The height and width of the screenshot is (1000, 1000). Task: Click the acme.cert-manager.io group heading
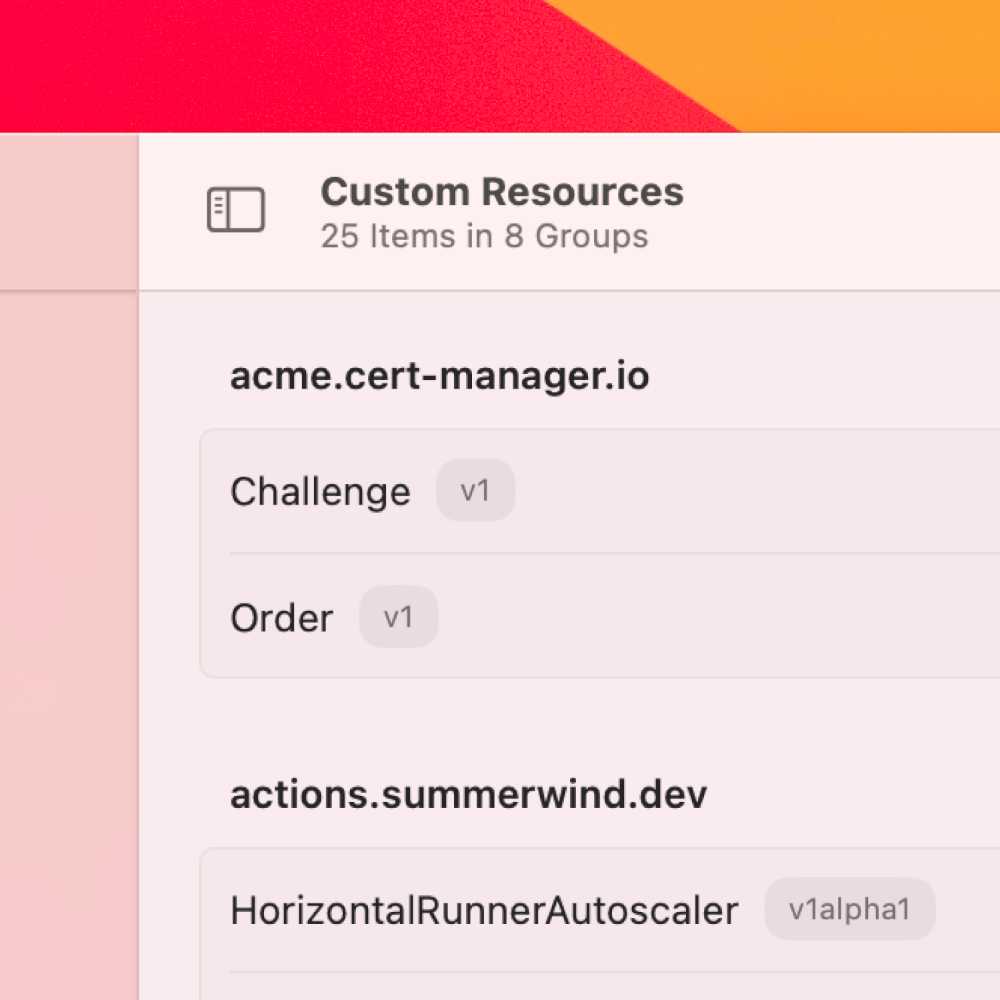click(x=440, y=376)
